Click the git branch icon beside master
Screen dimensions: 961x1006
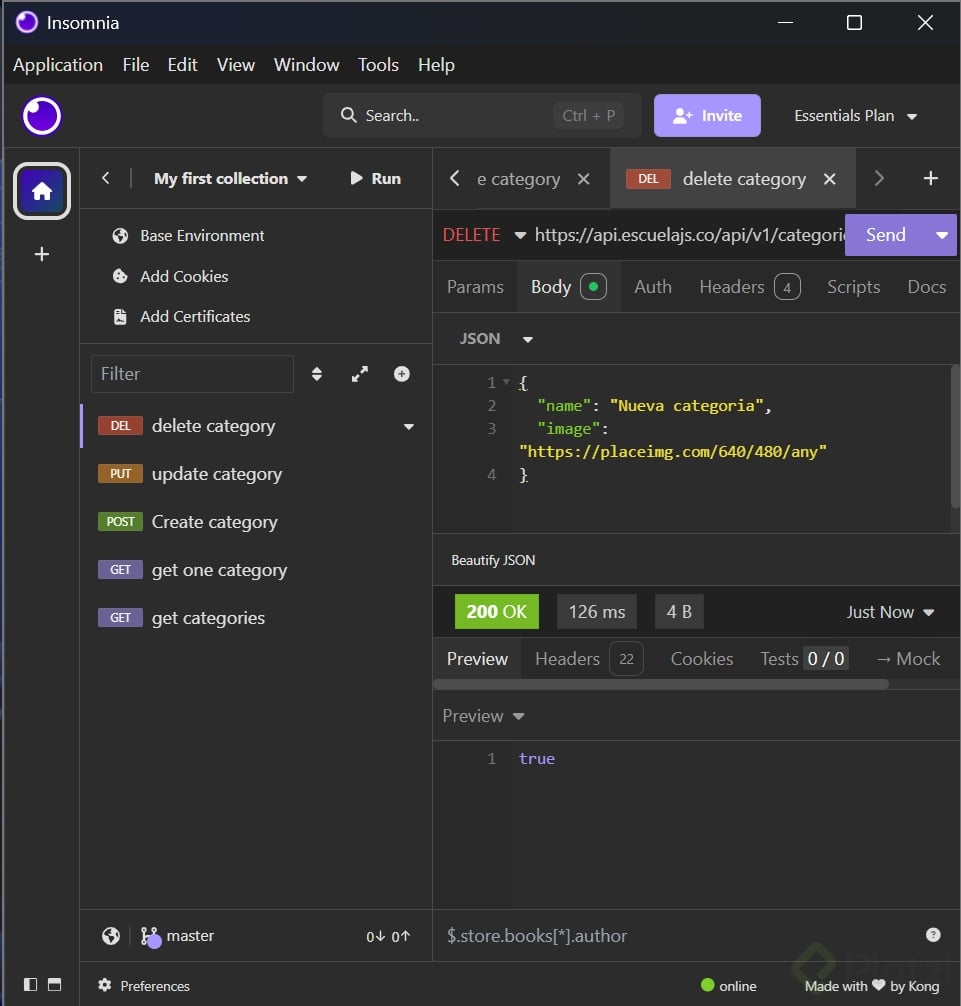(x=150, y=937)
